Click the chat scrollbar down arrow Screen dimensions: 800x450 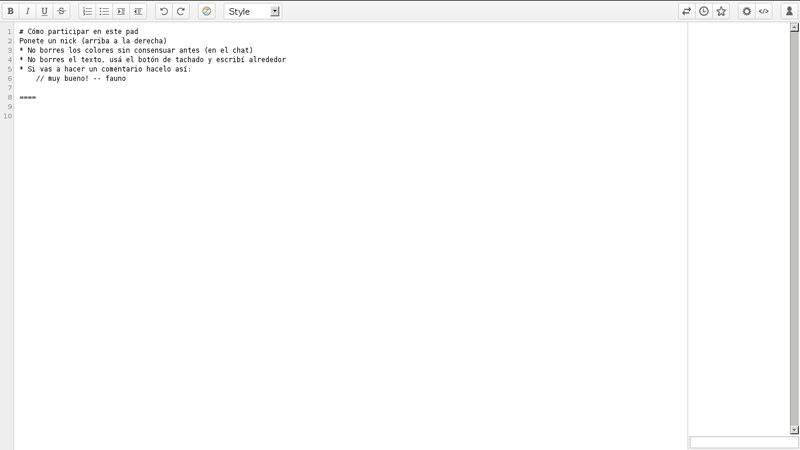pyautogui.click(x=795, y=430)
